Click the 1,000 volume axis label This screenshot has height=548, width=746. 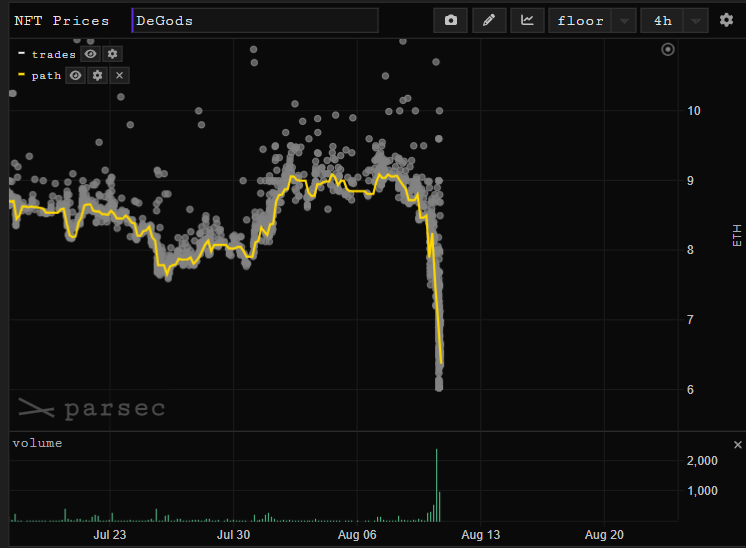point(702,490)
